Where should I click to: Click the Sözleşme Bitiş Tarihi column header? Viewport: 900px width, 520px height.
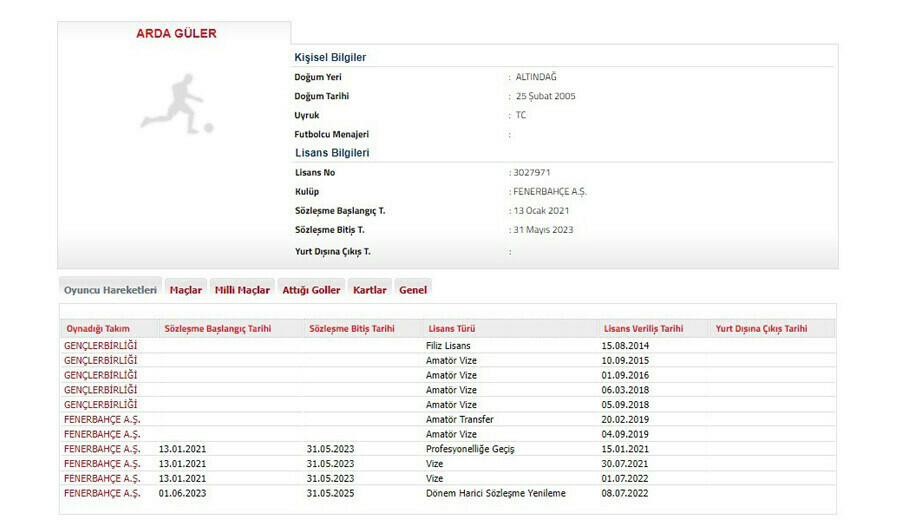coord(351,328)
